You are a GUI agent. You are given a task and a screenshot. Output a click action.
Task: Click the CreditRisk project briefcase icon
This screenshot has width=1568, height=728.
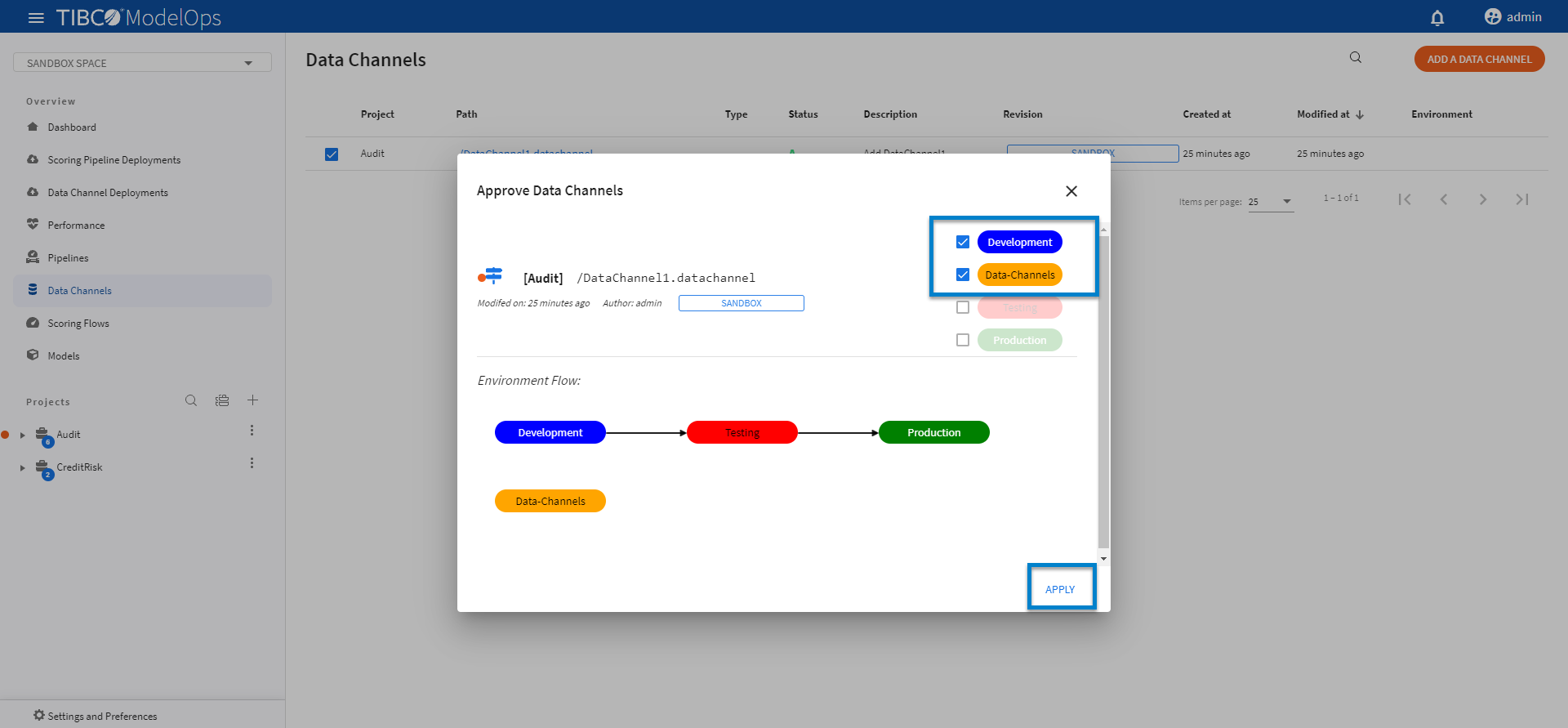pyautogui.click(x=43, y=467)
